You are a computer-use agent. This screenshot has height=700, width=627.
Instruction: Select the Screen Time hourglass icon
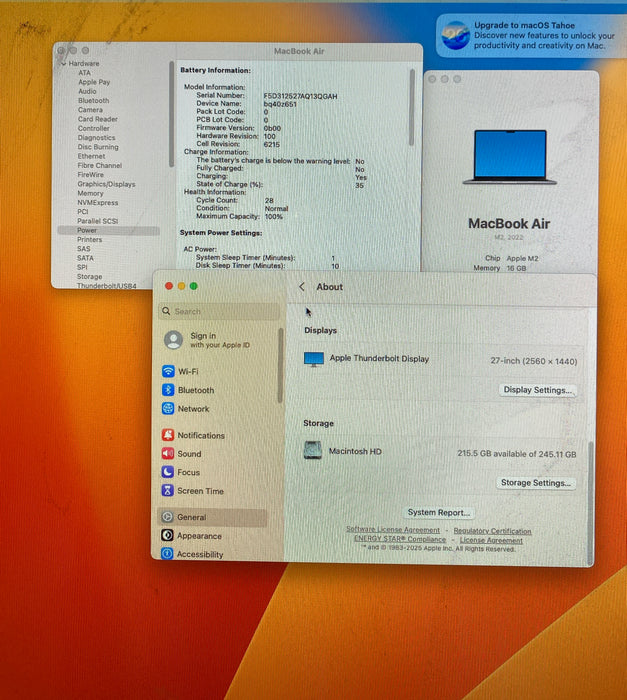167,491
